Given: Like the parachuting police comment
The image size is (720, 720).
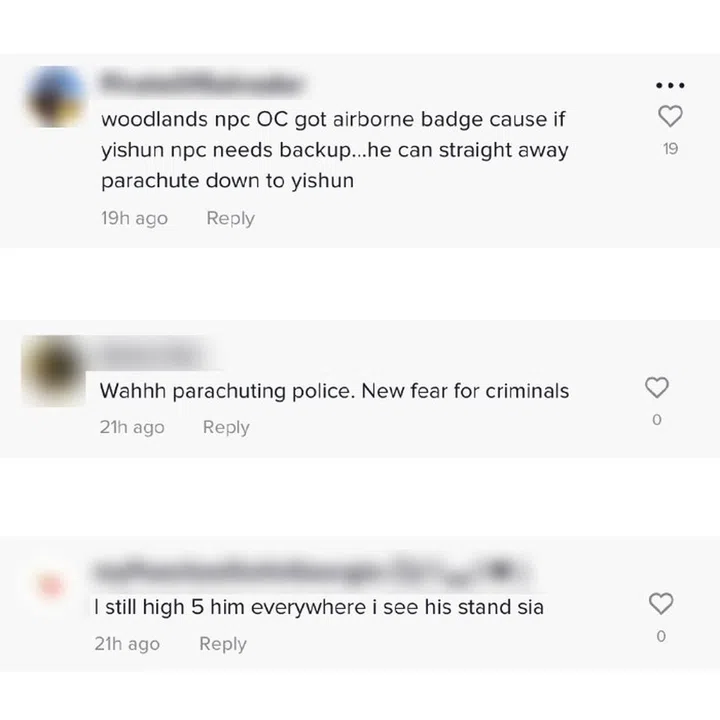Looking at the screenshot, I should [x=657, y=388].
